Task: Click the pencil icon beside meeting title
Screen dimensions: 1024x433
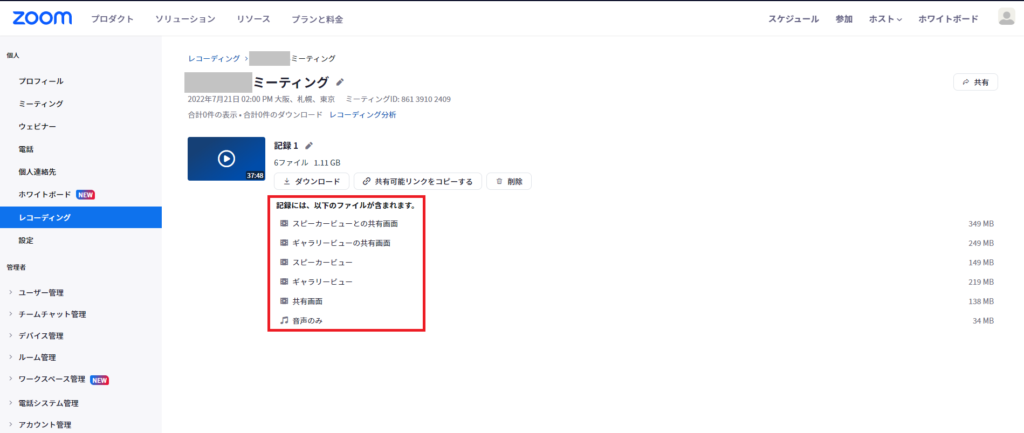Action: pos(340,82)
